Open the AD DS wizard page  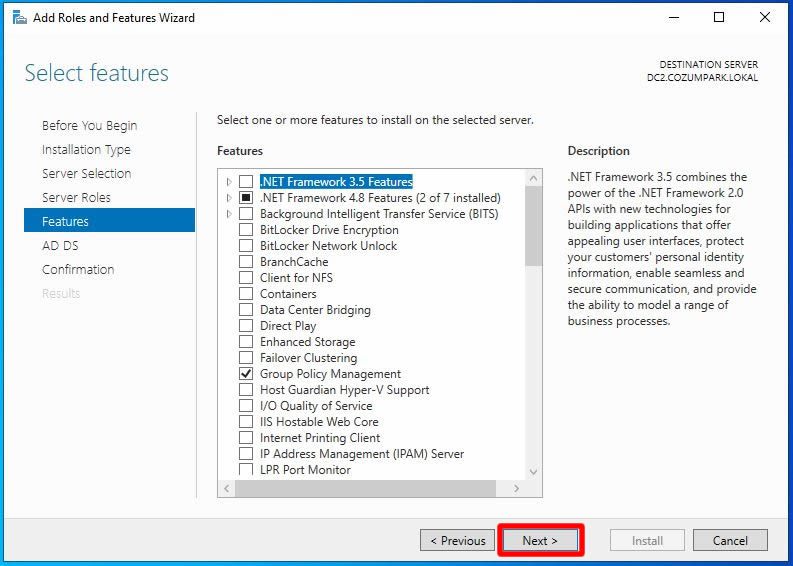pos(60,245)
